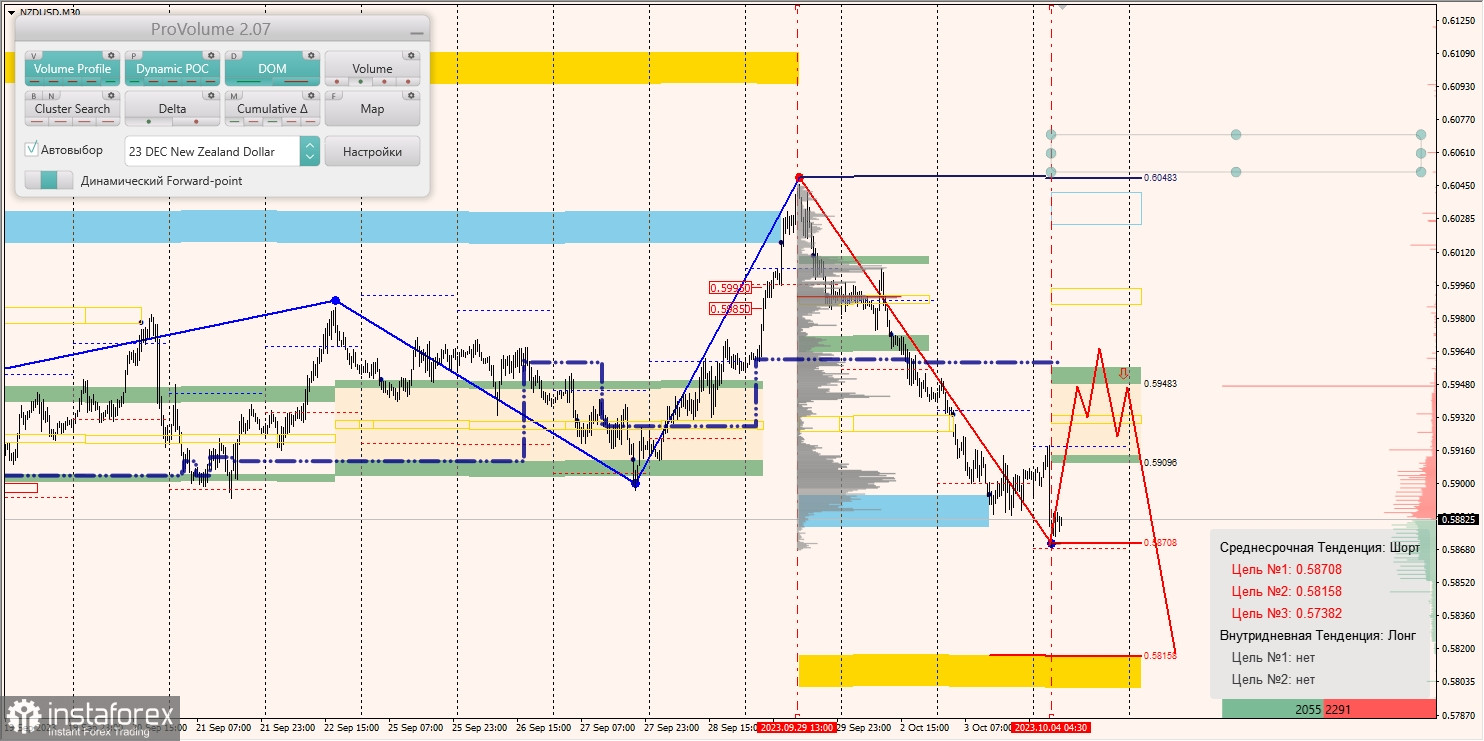The height and width of the screenshot is (741, 1484).
Task: Toggle the DOM button
Action: click(x=272, y=68)
